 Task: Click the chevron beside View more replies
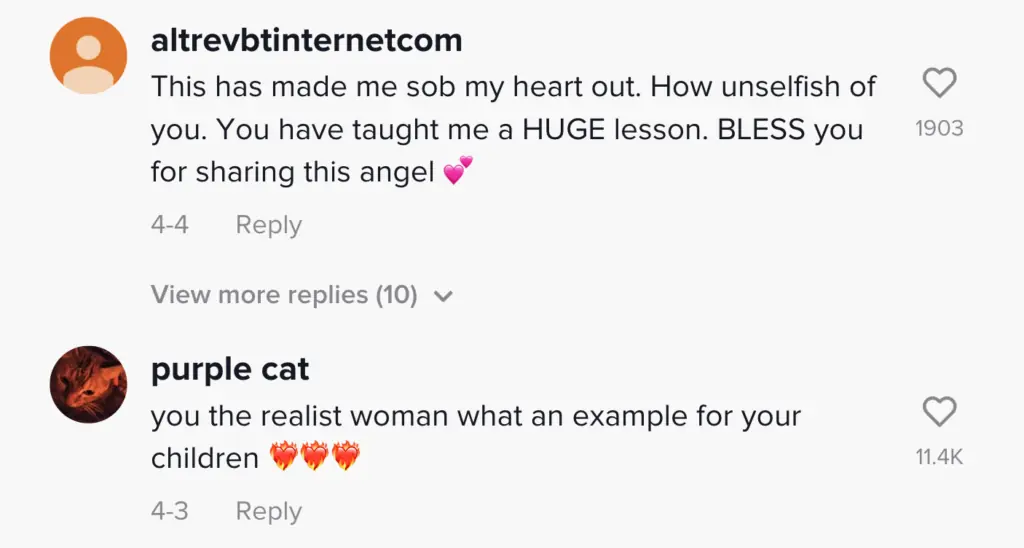click(x=445, y=296)
